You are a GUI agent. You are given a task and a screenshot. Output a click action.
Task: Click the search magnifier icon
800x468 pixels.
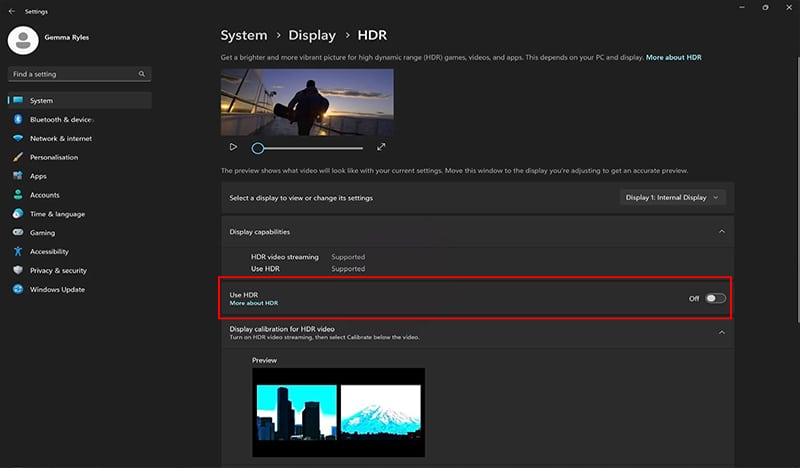(x=143, y=74)
